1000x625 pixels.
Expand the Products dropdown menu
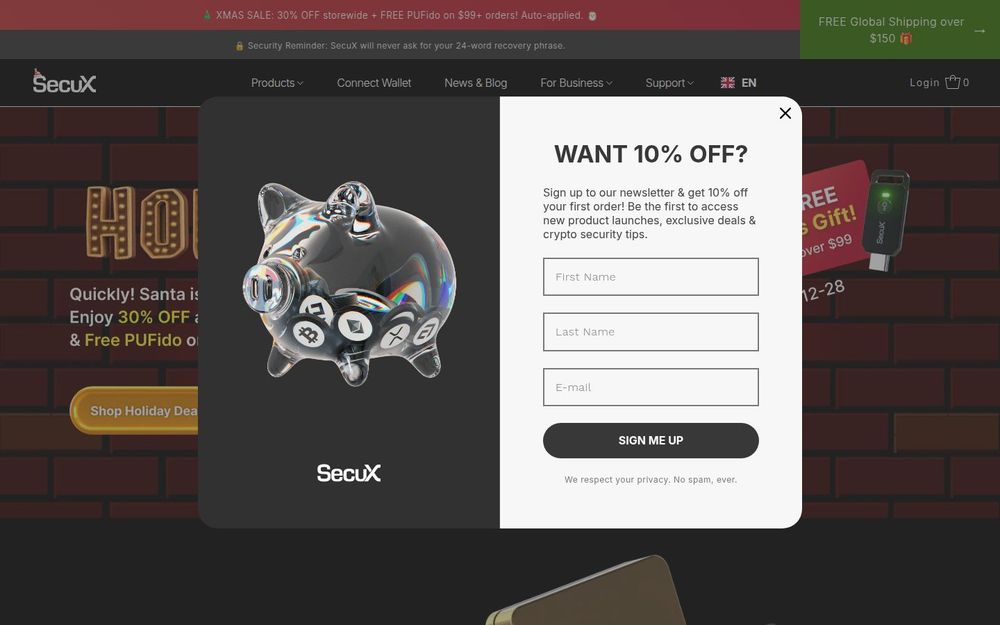(277, 83)
